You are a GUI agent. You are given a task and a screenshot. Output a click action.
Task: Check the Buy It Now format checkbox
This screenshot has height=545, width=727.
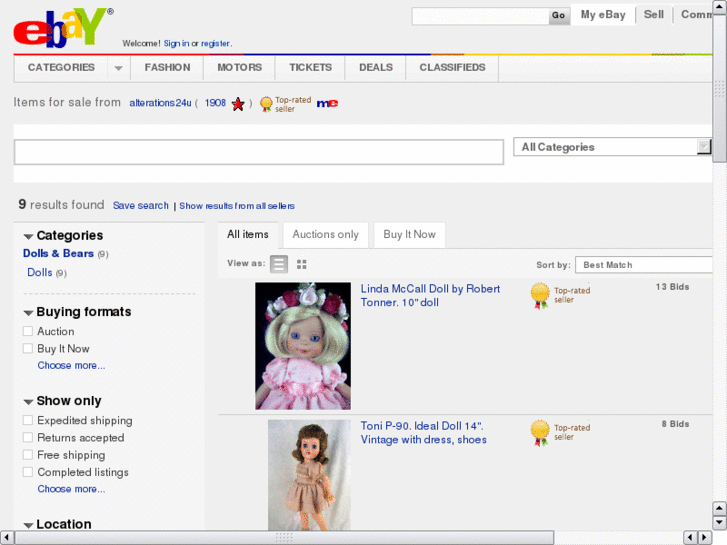pos(28,348)
